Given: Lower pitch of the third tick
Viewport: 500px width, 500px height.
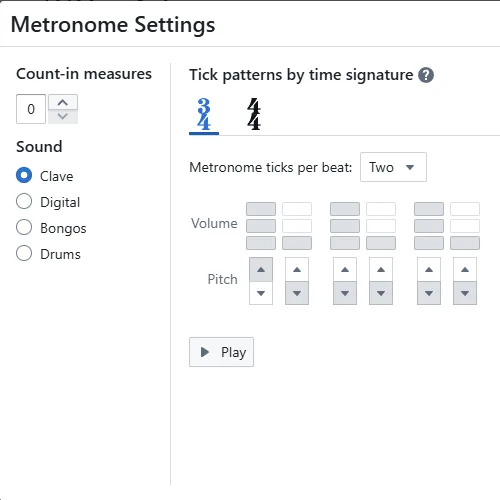Looking at the screenshot, I should click(x=345, y=293).
